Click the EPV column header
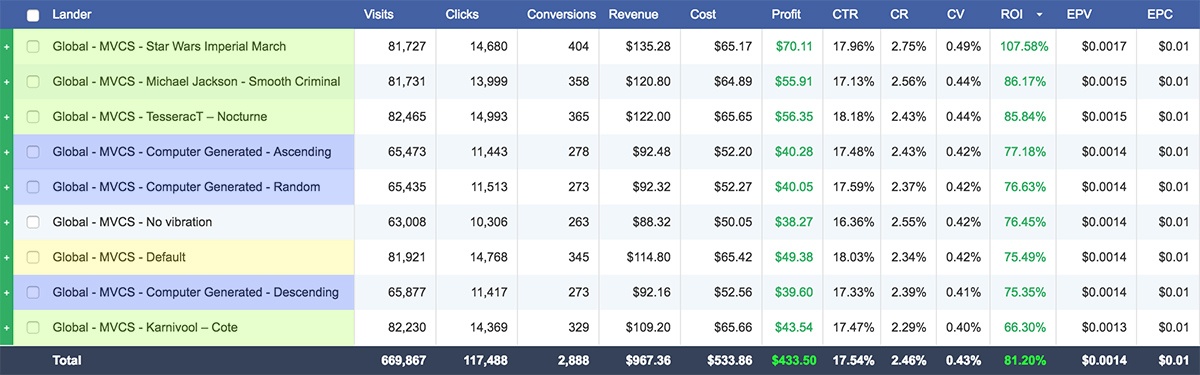Screen dimensions: 1200x375 point(1081,14)
